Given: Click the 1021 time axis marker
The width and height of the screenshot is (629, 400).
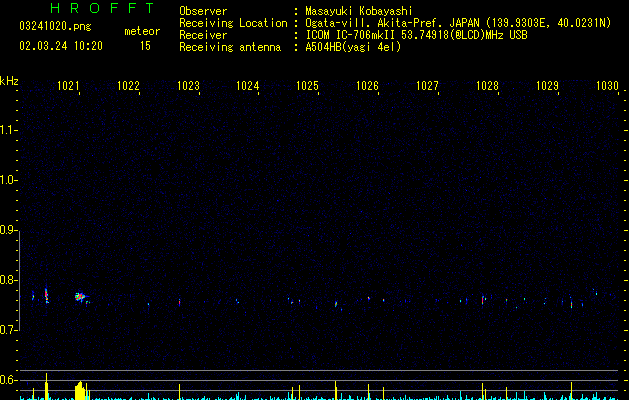Looking at the screenshot, I should click(68, 86).
